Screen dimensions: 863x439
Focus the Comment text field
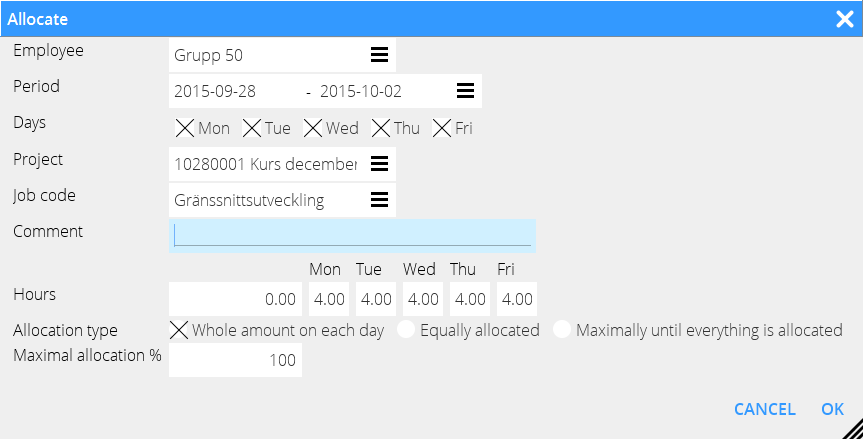(352, 235)
